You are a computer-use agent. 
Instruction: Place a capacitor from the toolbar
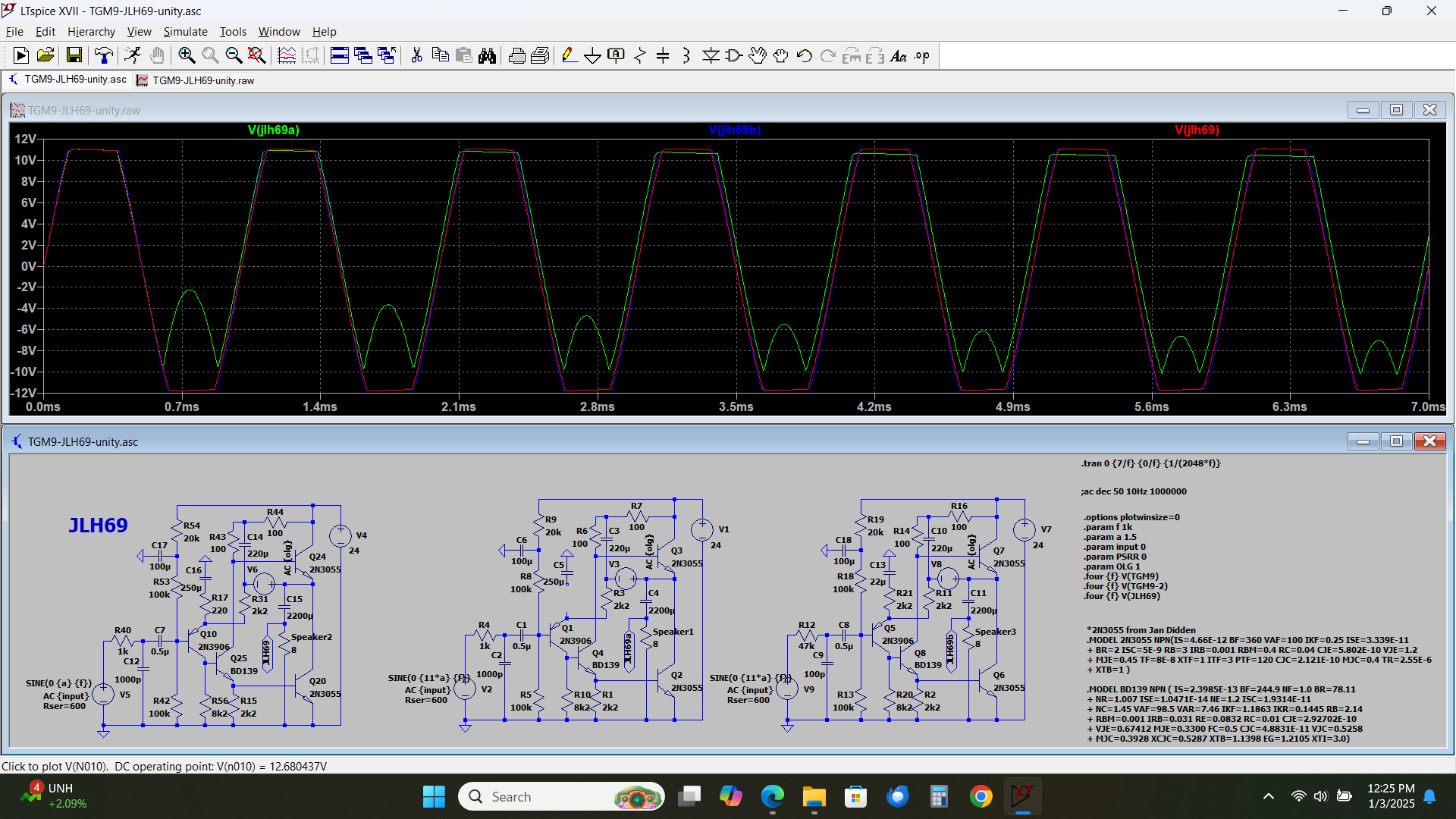(663, 55)
